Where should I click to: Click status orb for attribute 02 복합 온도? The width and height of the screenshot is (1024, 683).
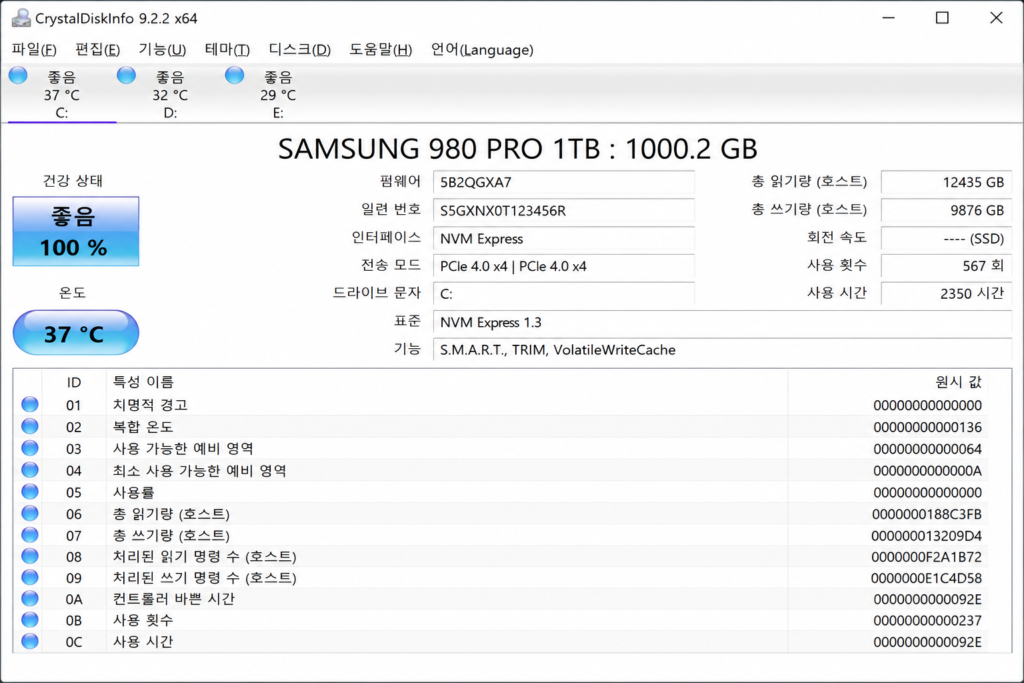pyautogui.click(x=30, y=426)
